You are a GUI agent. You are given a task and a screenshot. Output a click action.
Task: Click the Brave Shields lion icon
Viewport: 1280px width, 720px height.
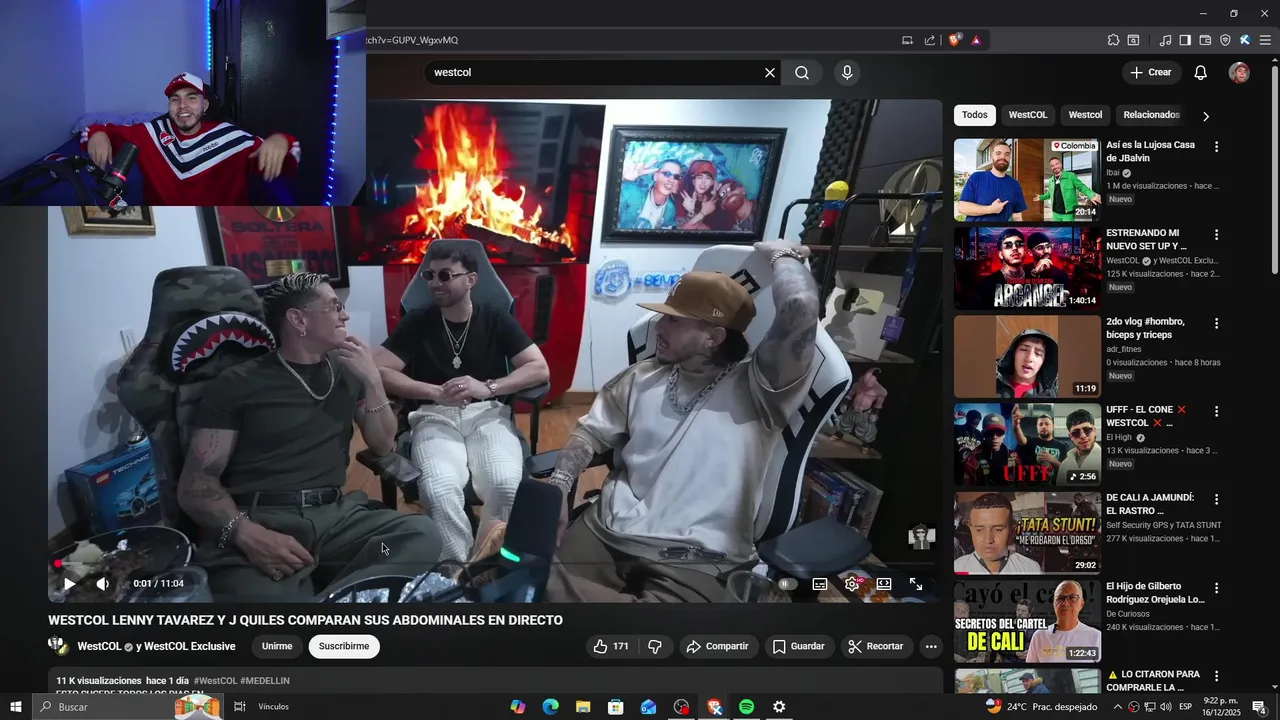coord(954,40)
